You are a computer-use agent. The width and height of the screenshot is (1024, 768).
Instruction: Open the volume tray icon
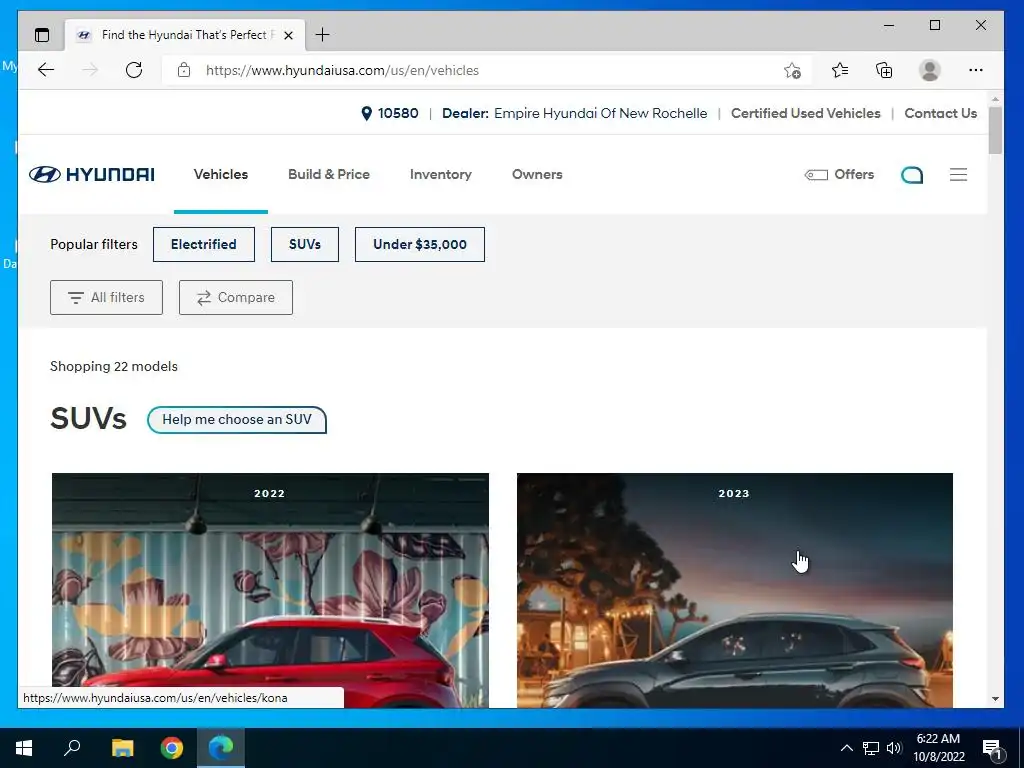tap(894, 748)
